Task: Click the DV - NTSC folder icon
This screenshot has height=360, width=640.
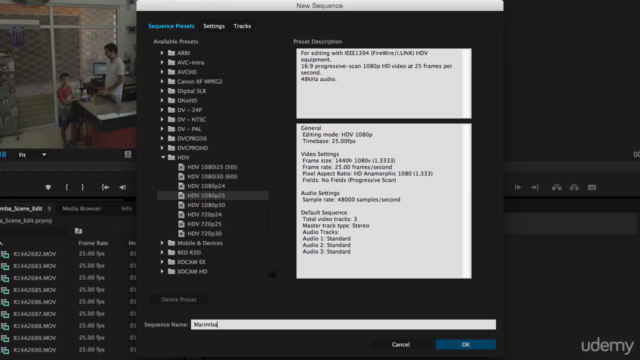Action: pos(171,119)
